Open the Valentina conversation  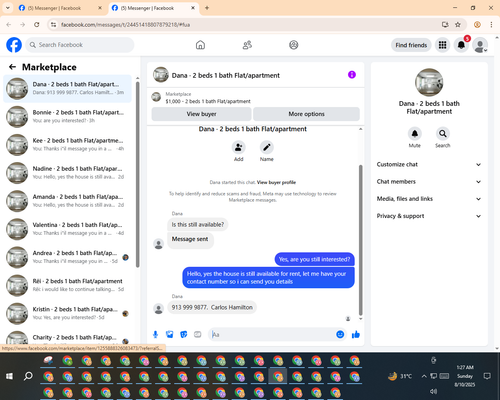(x=67, y=229)
